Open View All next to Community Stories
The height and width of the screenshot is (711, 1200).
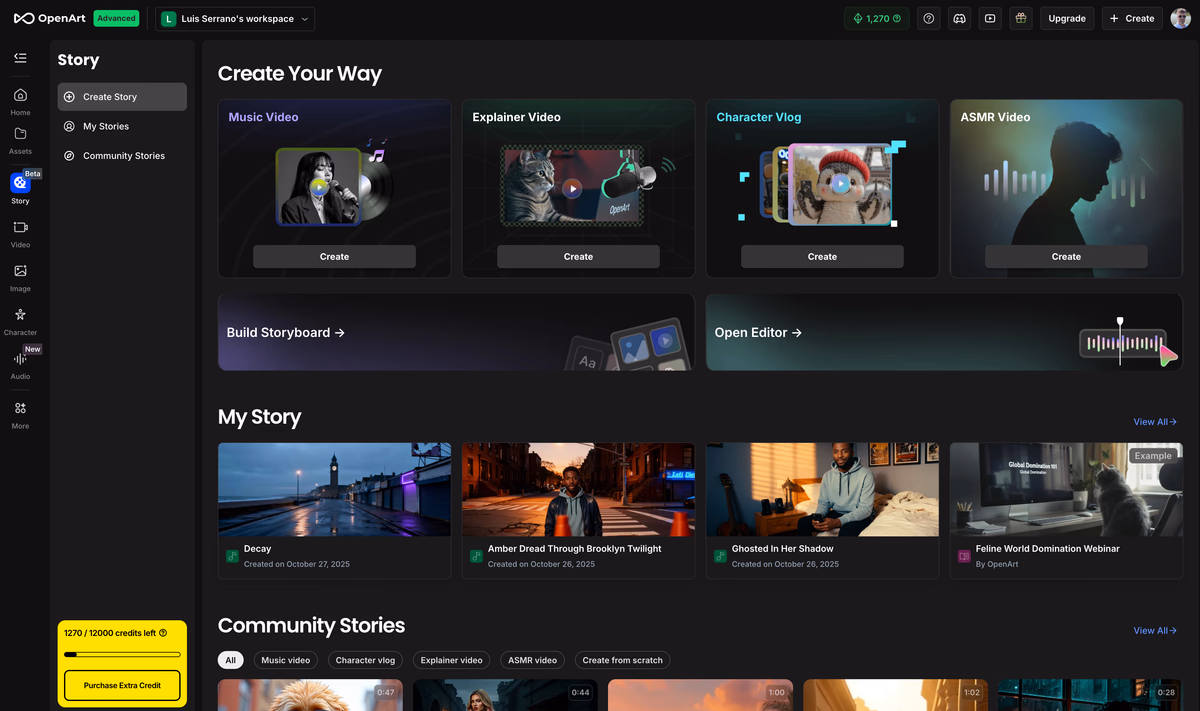[x=1154, y=631]
